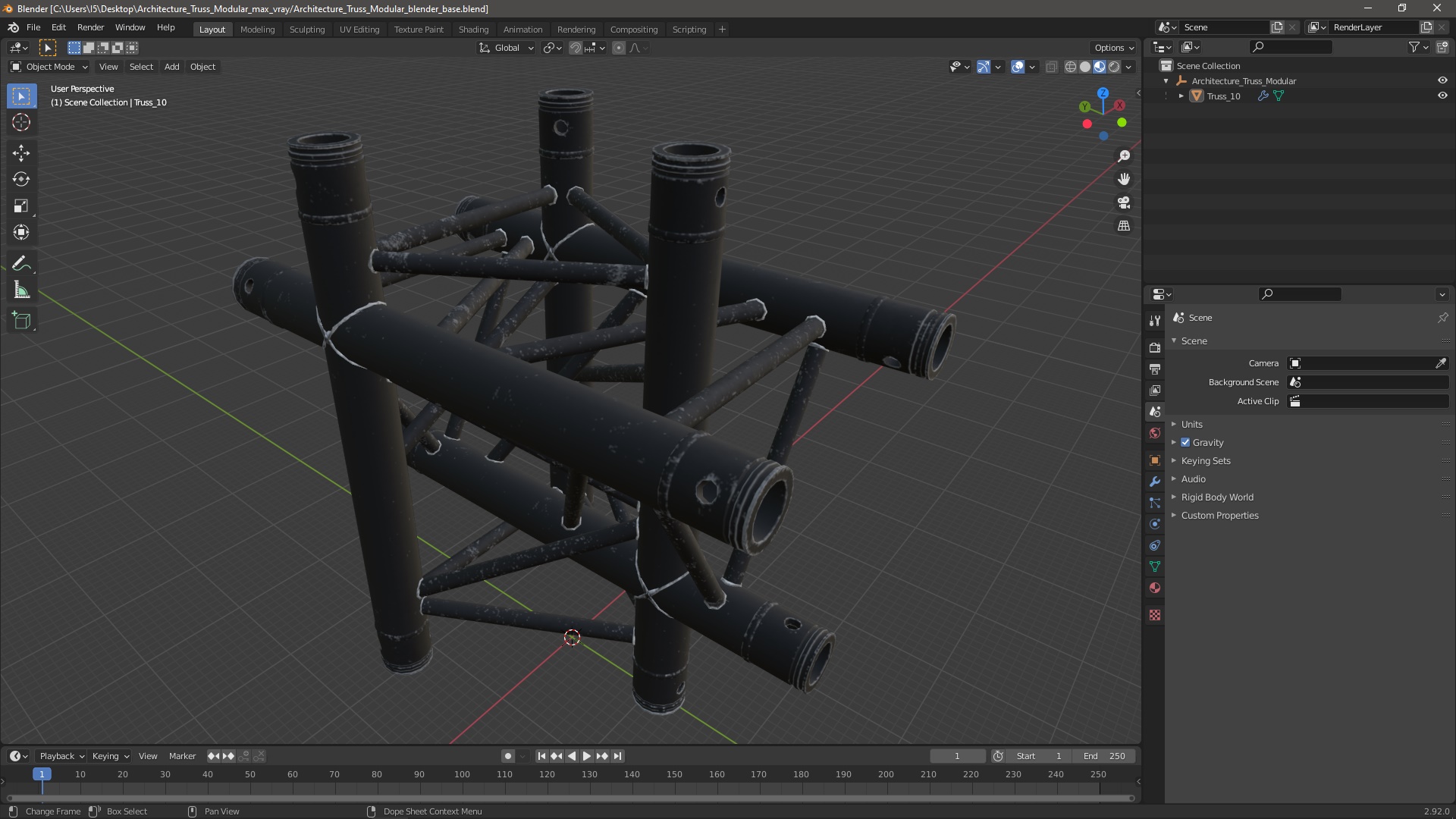This screenshot has width=1456, height=819.
Task: Open Material properties tab
Action: pos(1155,588)
